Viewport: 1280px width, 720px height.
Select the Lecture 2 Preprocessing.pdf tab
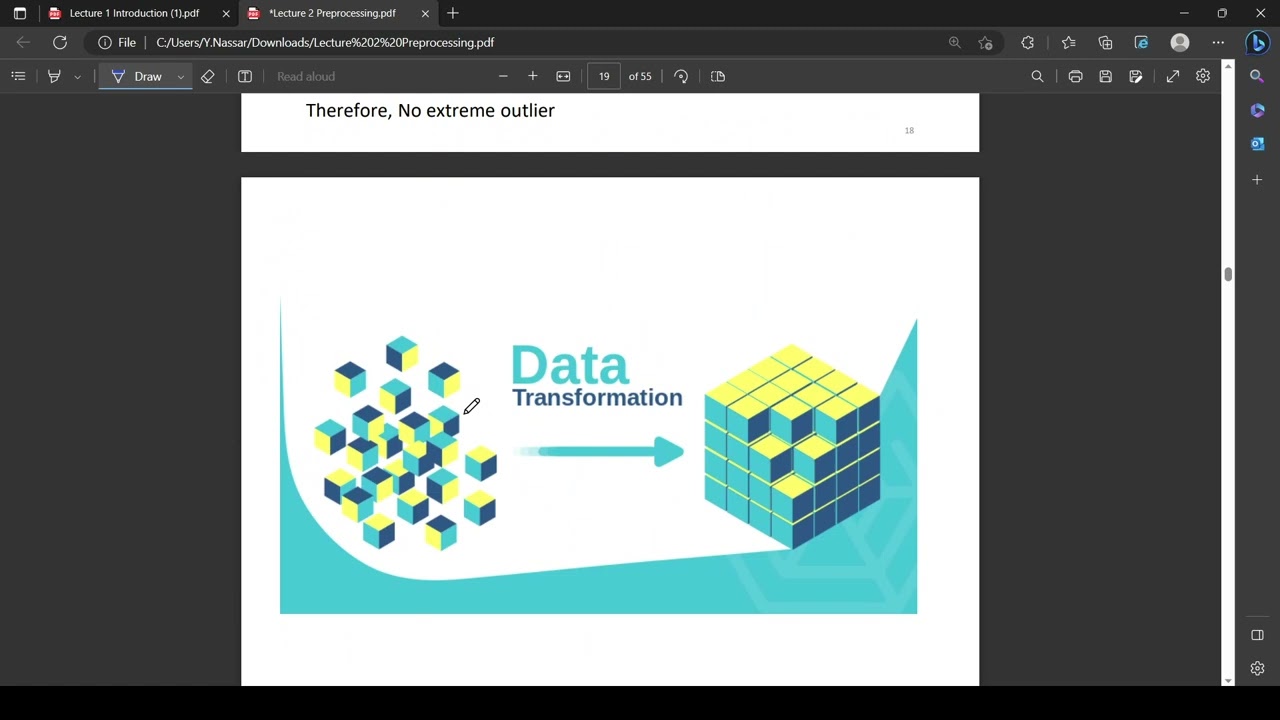(332, 13)
